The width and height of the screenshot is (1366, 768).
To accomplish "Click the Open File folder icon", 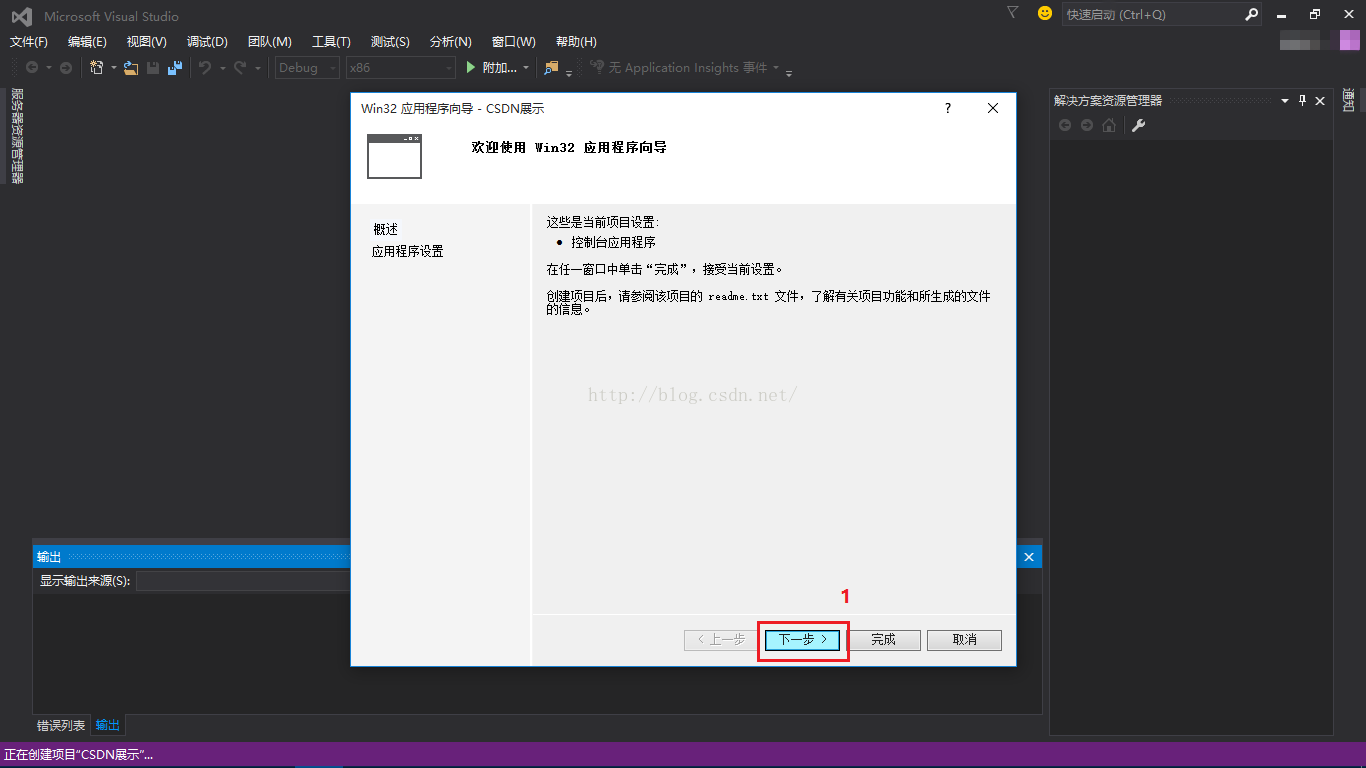I will coord(130,68).
